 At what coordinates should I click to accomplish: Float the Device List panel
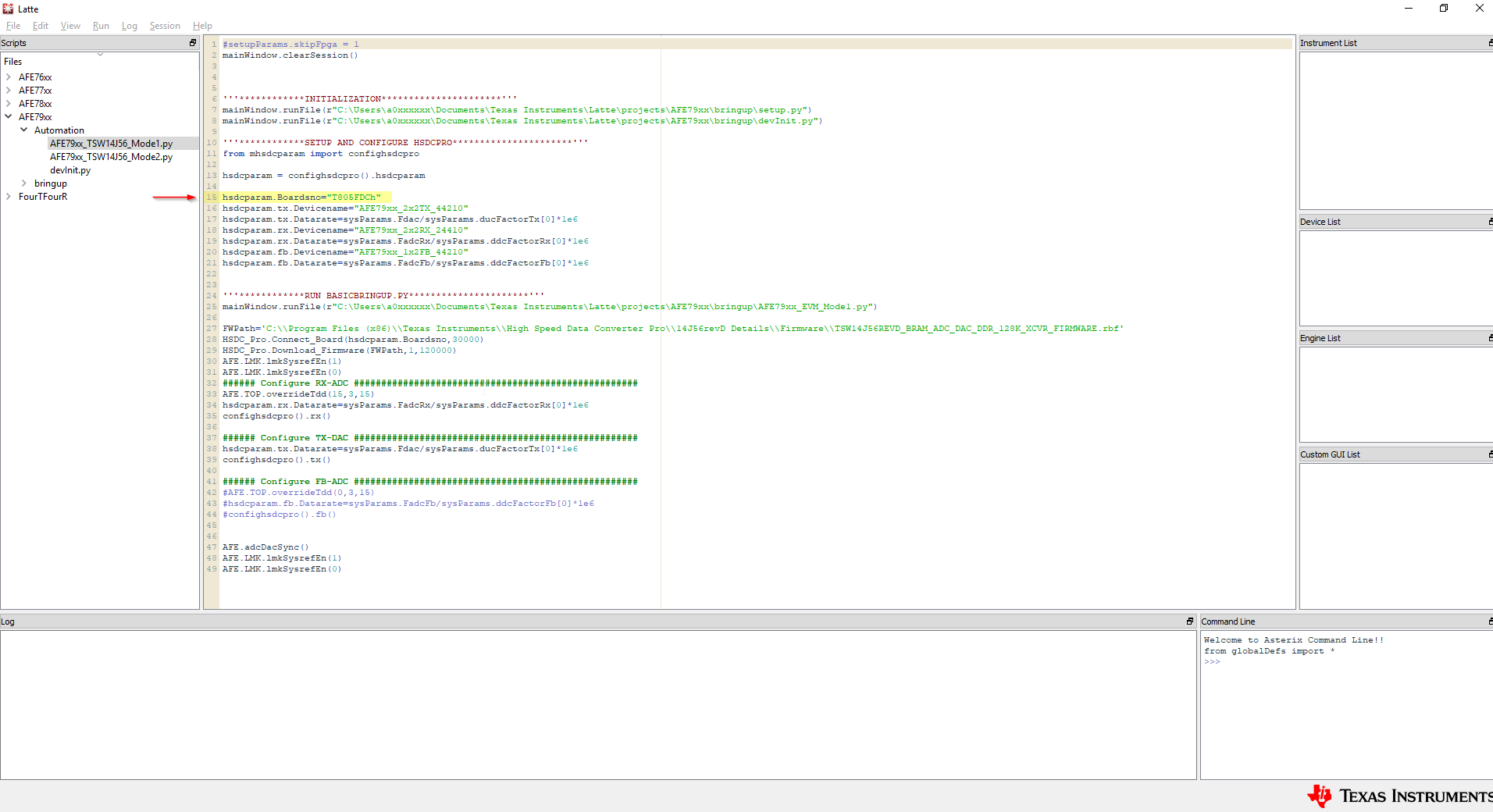[x=1490, y=222]
